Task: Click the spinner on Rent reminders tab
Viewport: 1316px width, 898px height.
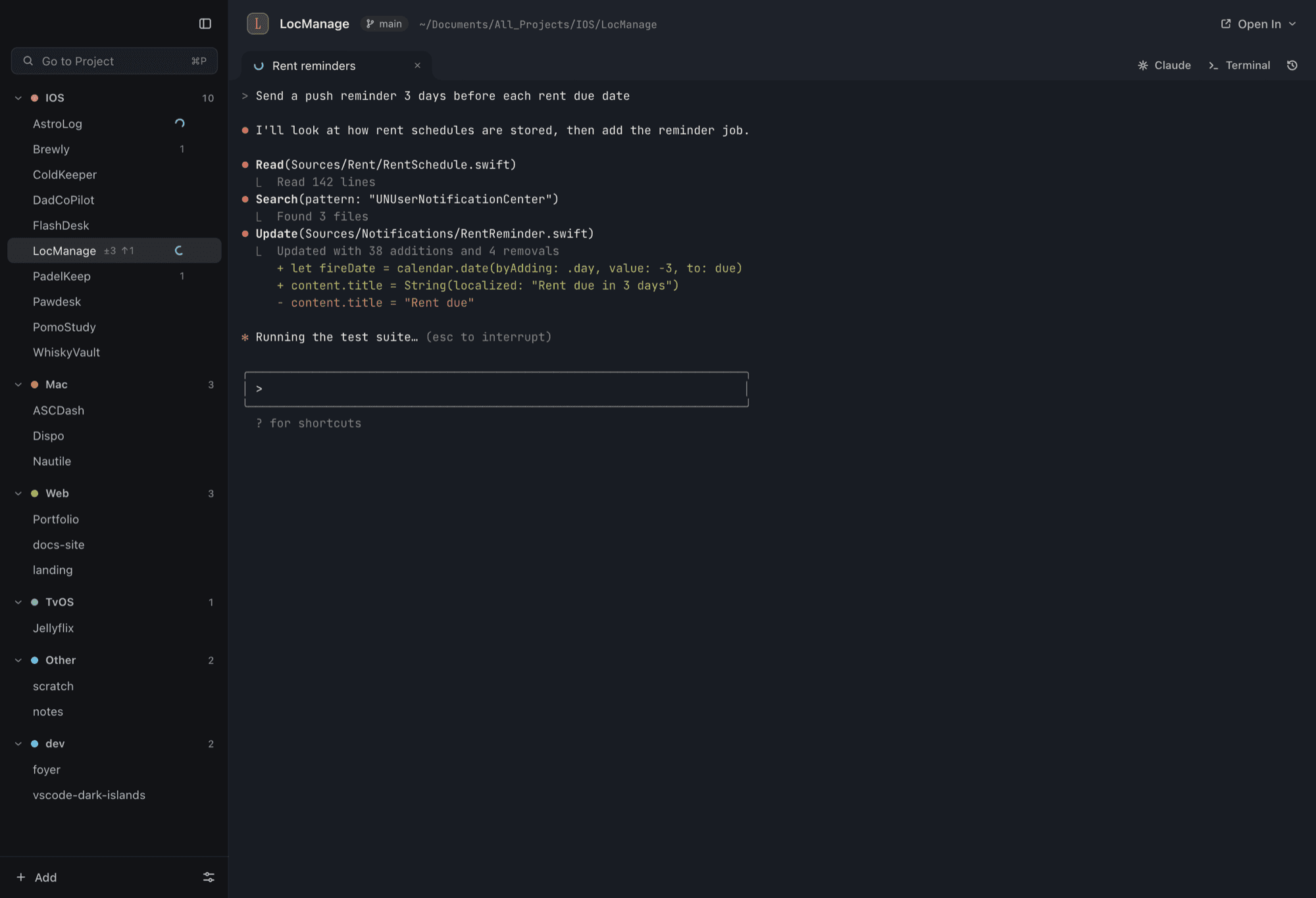Action: [x=259, y=66]
